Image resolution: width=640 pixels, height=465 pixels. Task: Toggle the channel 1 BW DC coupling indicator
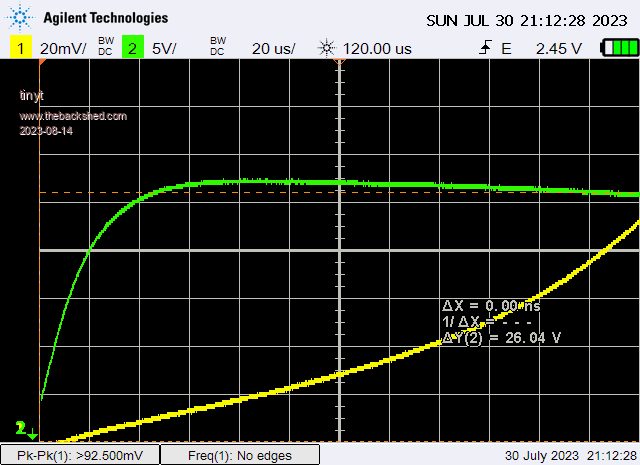[x=105, y=47]
